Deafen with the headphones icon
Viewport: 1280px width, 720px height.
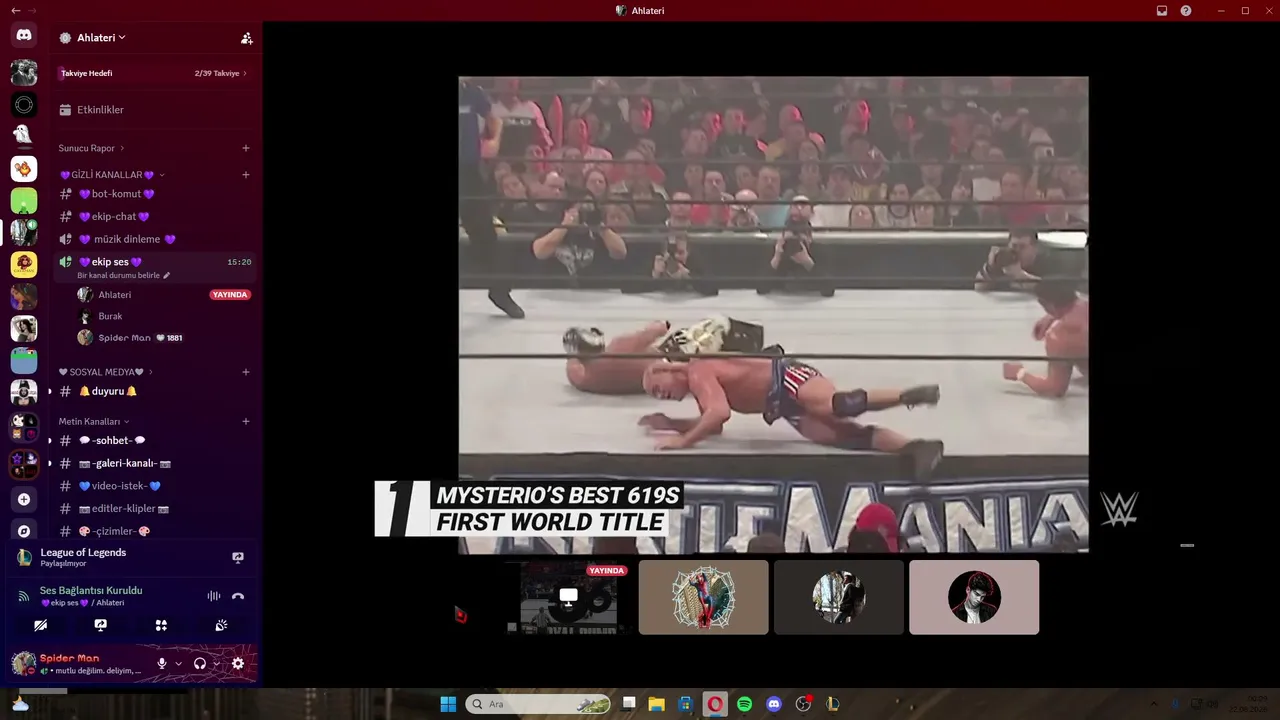(200, 663)
